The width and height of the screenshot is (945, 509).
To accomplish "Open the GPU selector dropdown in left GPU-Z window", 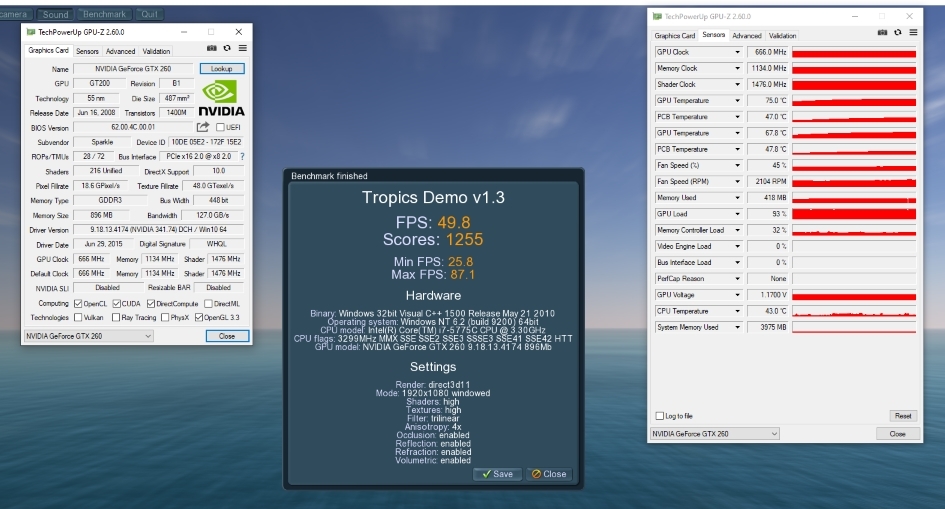I will tap(88, 336).
